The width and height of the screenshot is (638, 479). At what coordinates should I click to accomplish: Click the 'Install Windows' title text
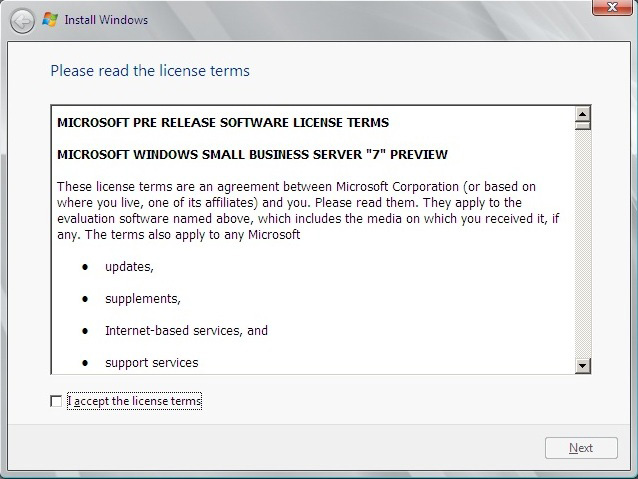click(x=106, y=20)
